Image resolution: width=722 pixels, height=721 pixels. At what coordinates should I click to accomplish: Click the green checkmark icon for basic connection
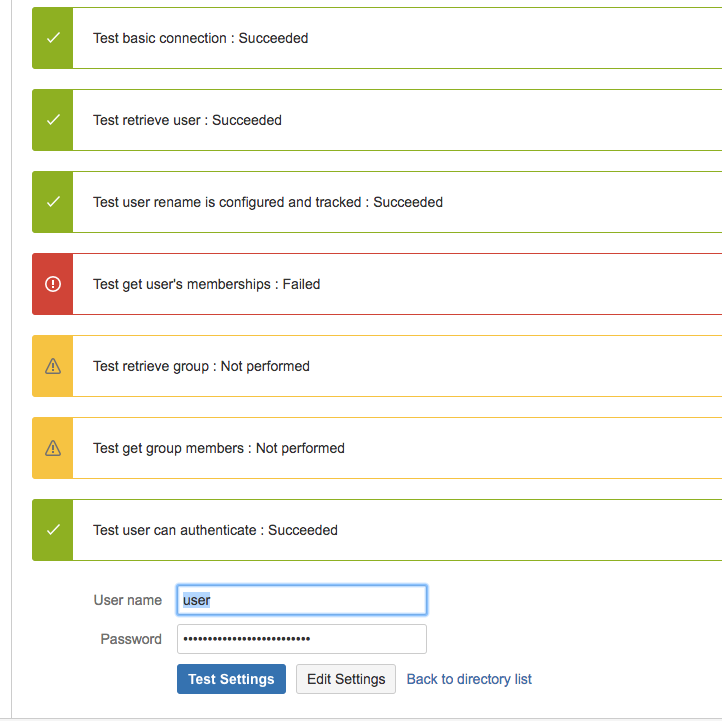point(53,38)
